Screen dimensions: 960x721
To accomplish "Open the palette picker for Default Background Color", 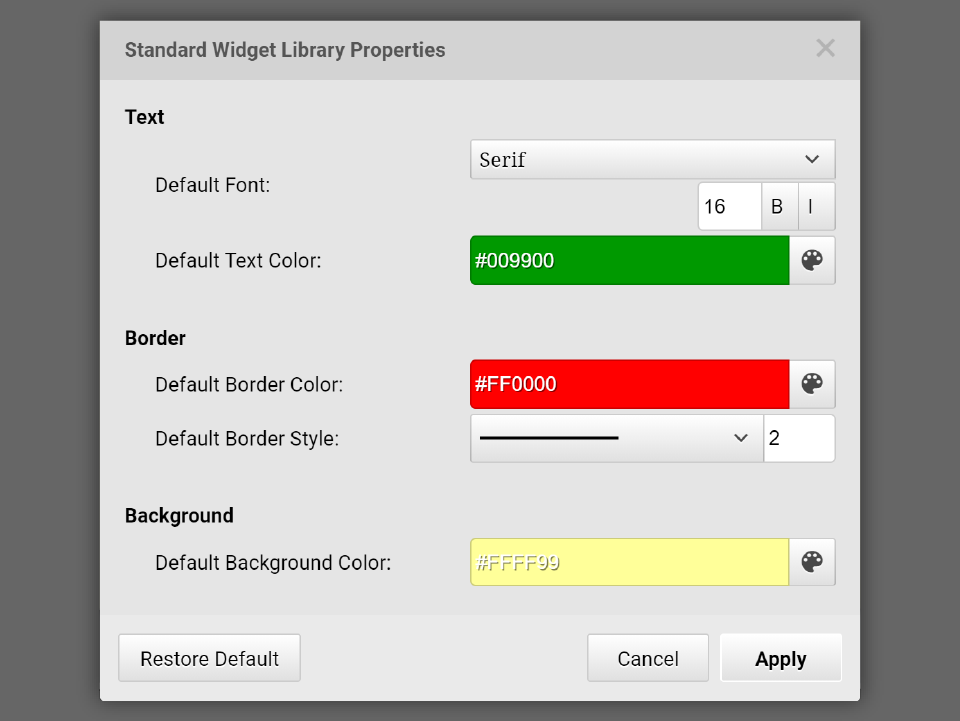I will [812, 562].
